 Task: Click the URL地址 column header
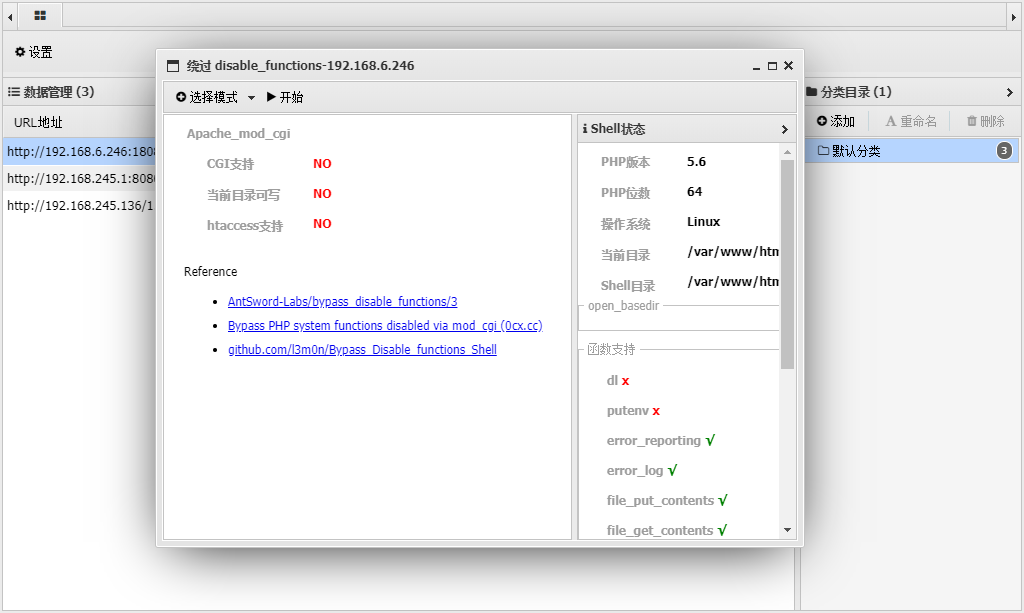[38, 122]
